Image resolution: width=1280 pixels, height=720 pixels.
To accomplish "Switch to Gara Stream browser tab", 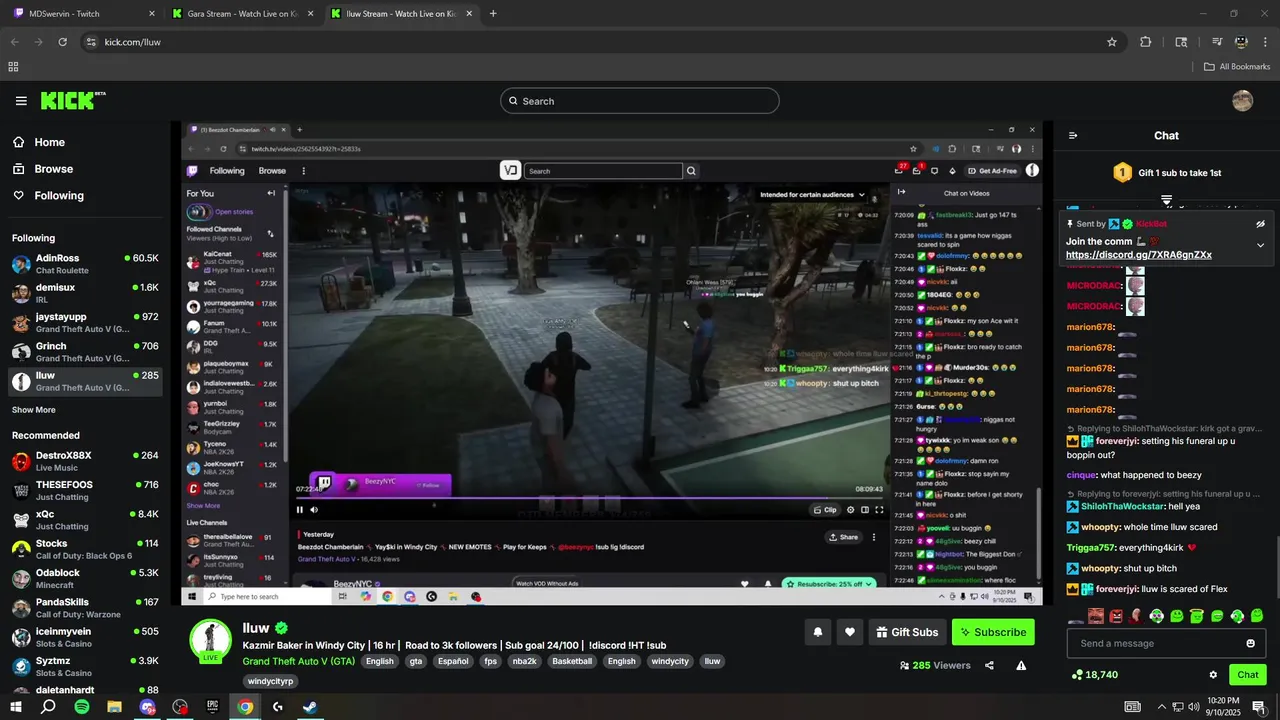I will coord(243,14).
